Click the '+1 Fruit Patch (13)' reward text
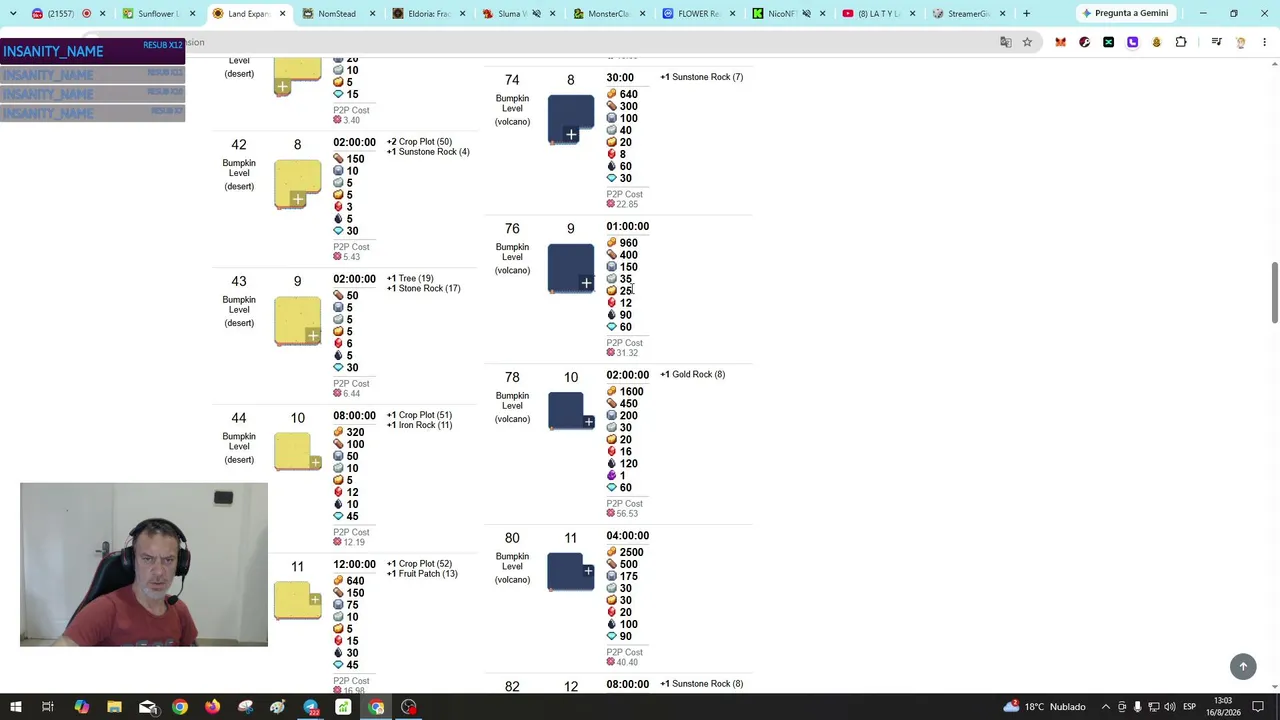This screenshot has width=1280, height=720. [x=422, y=574]
